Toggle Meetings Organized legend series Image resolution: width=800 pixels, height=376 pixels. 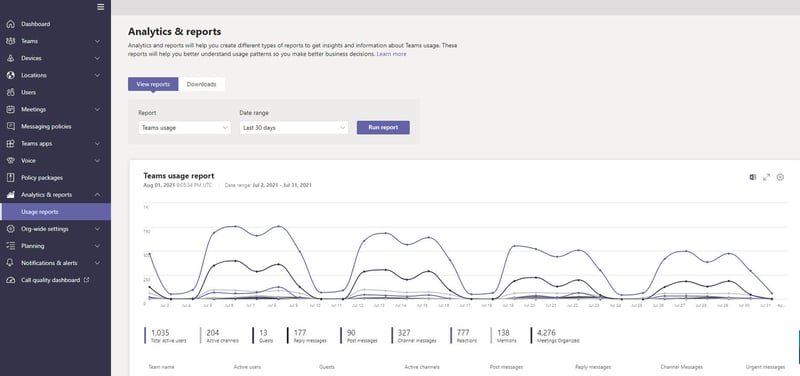point(555,336)
